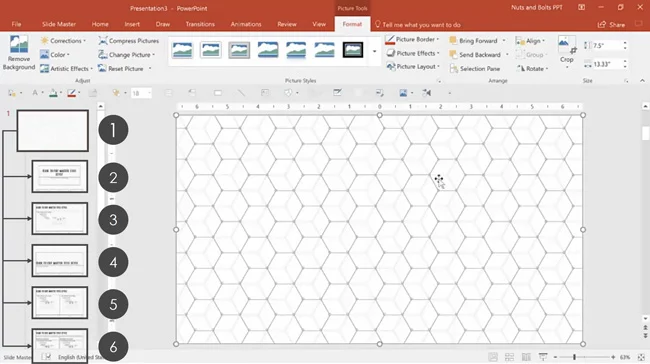The height and width of the screenshot is (364, 650).
Task: Click the zoom in plus button
Action: pos(613,357)
